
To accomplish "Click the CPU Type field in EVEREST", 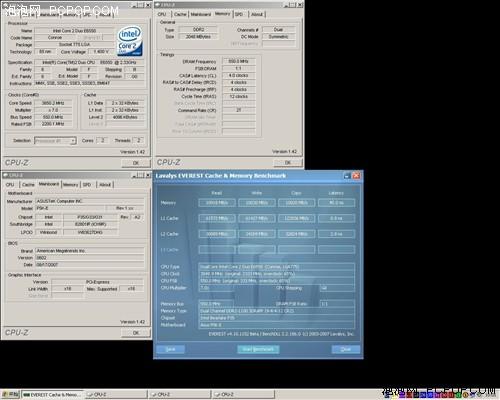I will 277,267.
